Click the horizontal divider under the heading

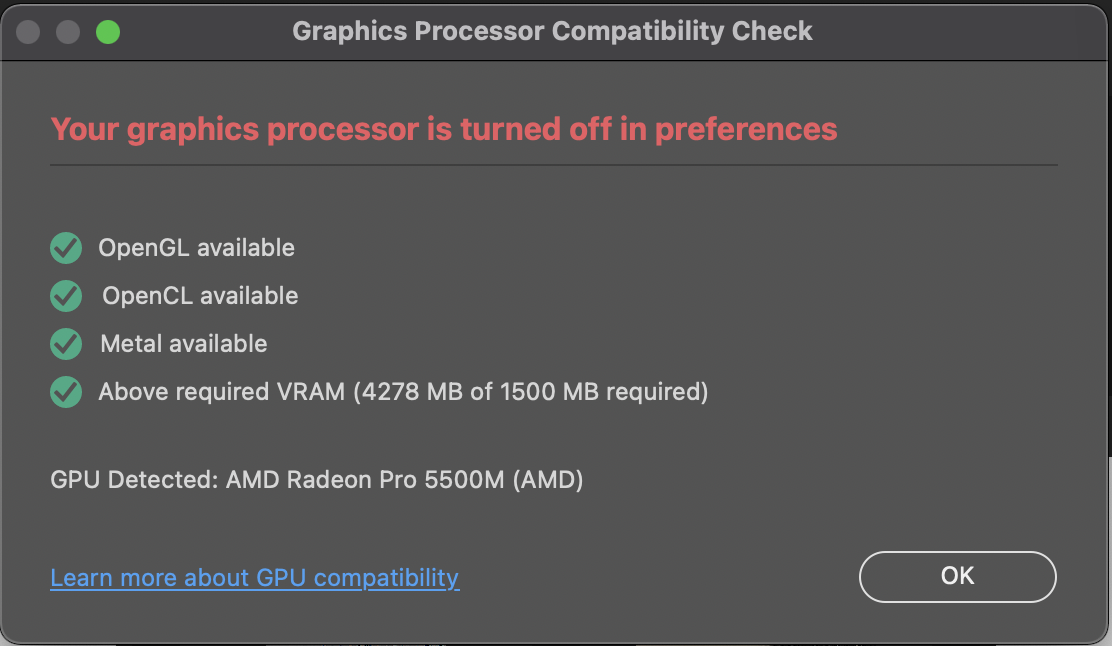click(x=553, y=164)
